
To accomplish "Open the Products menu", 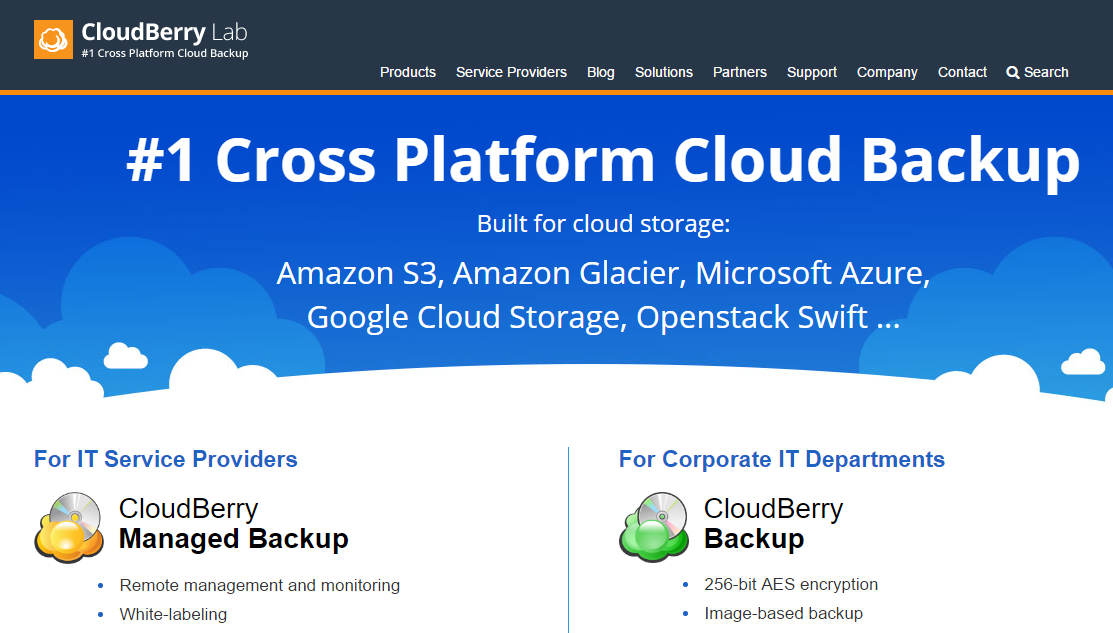I will click(x=407, y=72).
